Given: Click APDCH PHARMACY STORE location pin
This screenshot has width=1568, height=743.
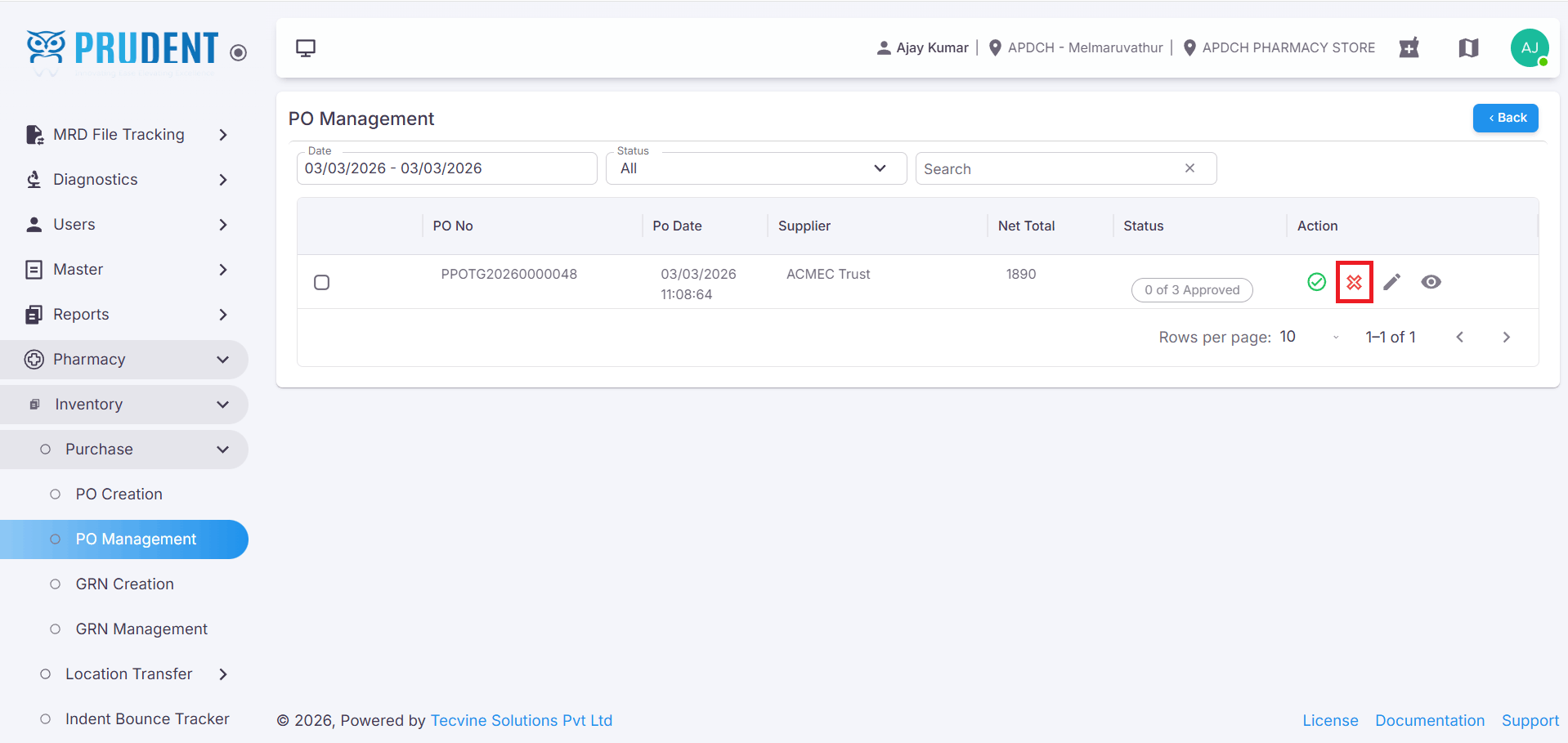Looking at the screenshot, I should coord(1189,48).
